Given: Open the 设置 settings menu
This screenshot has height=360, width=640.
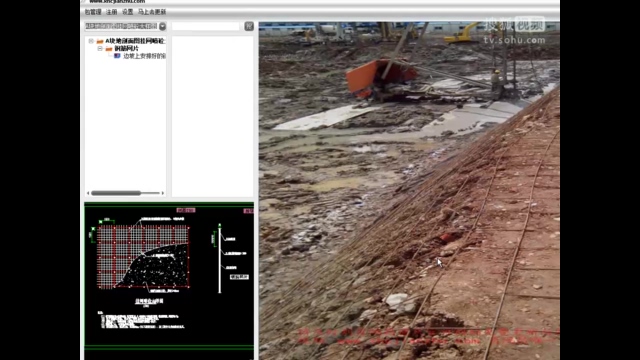Looking at the screenshot, I should [x=128, y=12].
